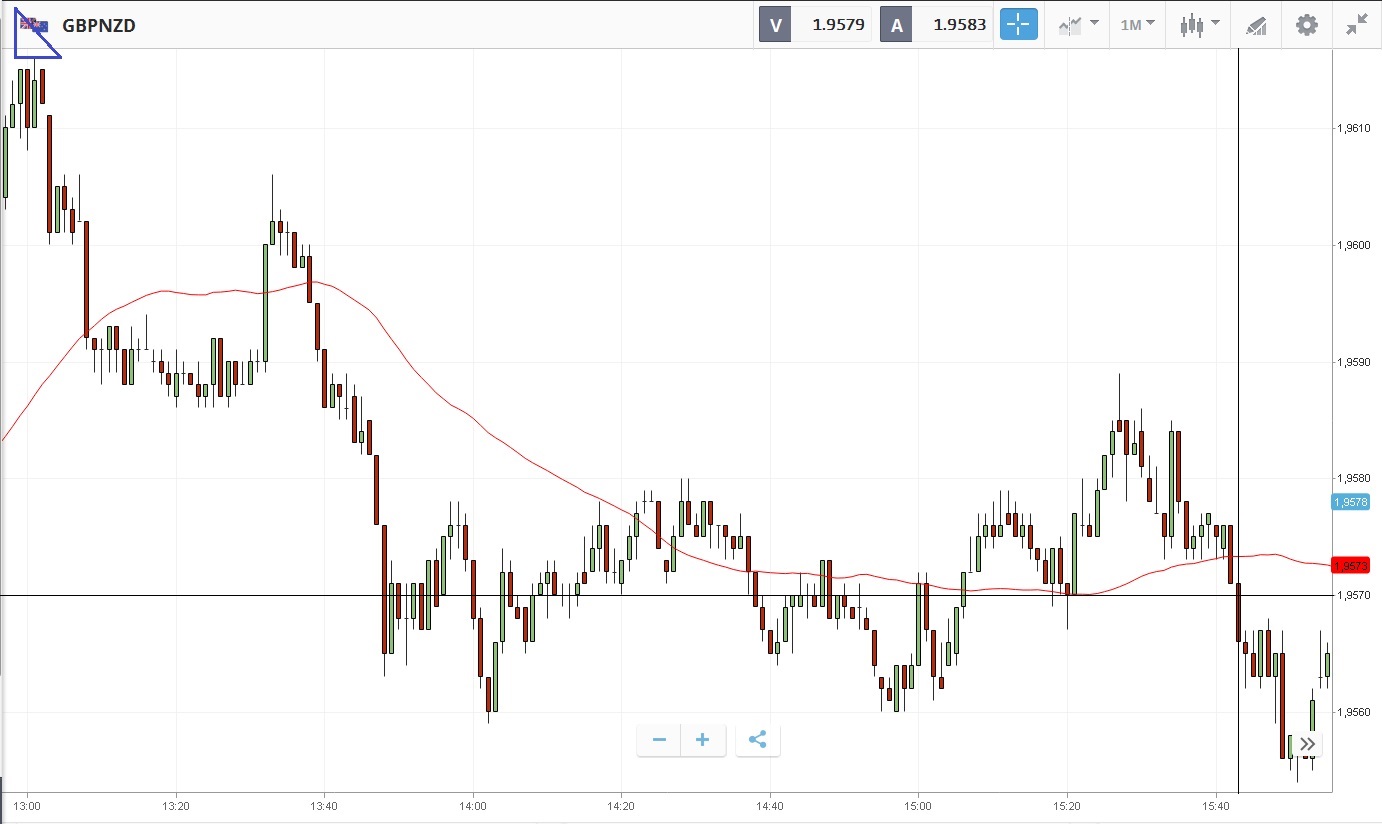Image resolution: width=1382 pixels, height=824 pixels.
Task: Share the chart via share icon
Action: [757, 740]
